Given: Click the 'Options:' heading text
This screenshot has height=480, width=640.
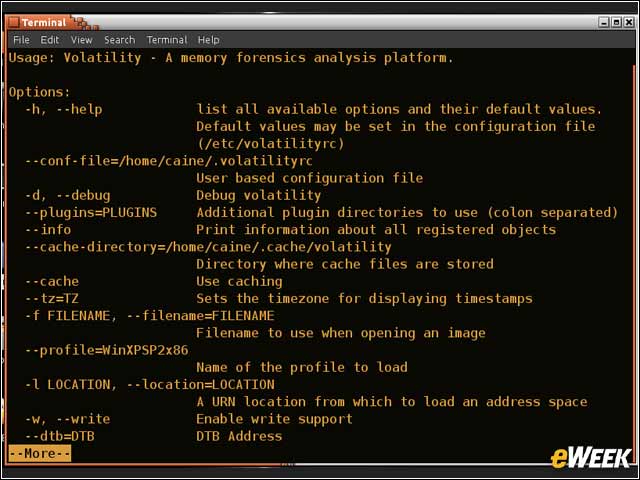Looking at the screenshot, I should click(40, 92).
